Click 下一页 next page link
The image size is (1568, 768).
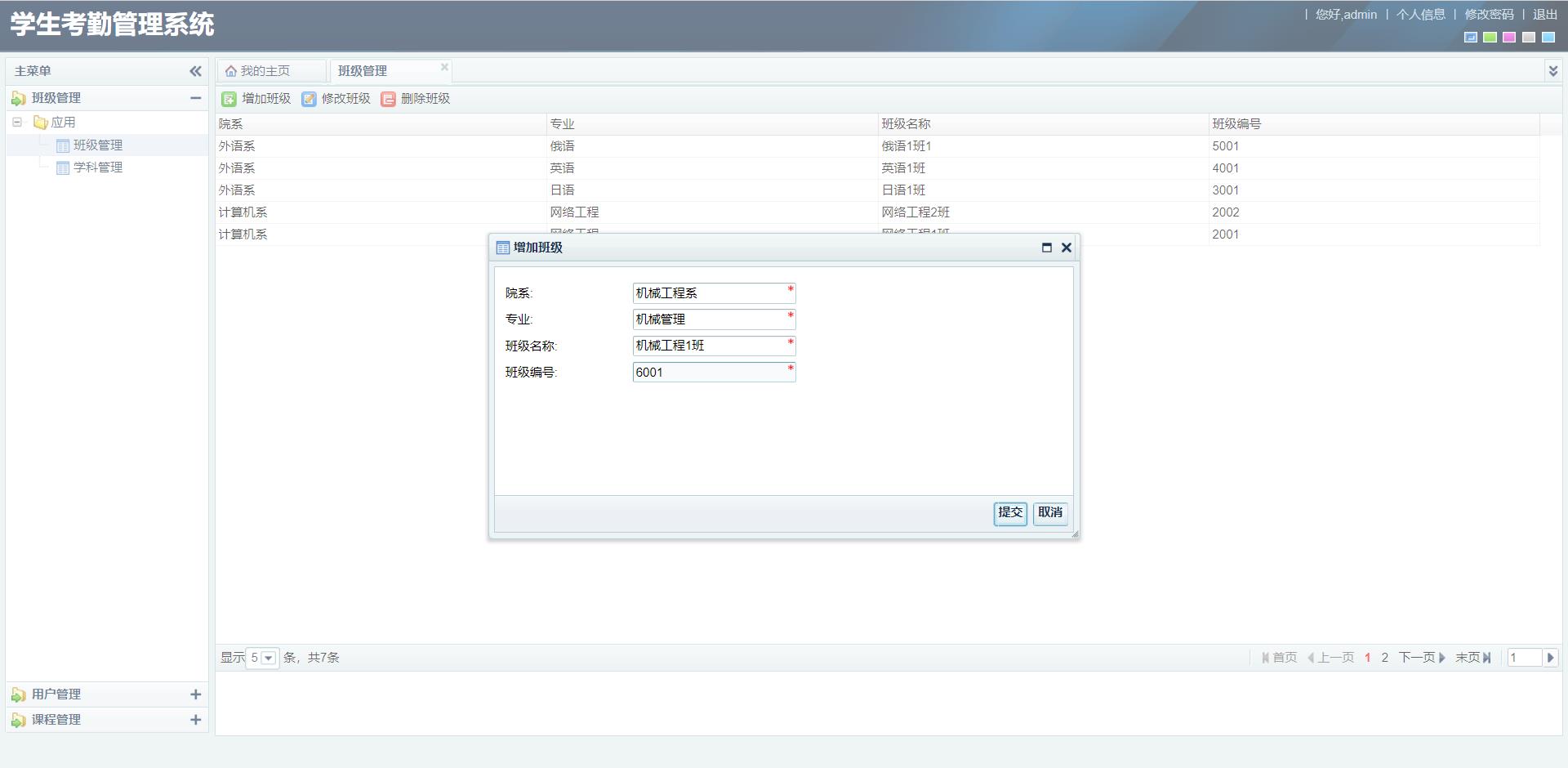click(1422, 658)
